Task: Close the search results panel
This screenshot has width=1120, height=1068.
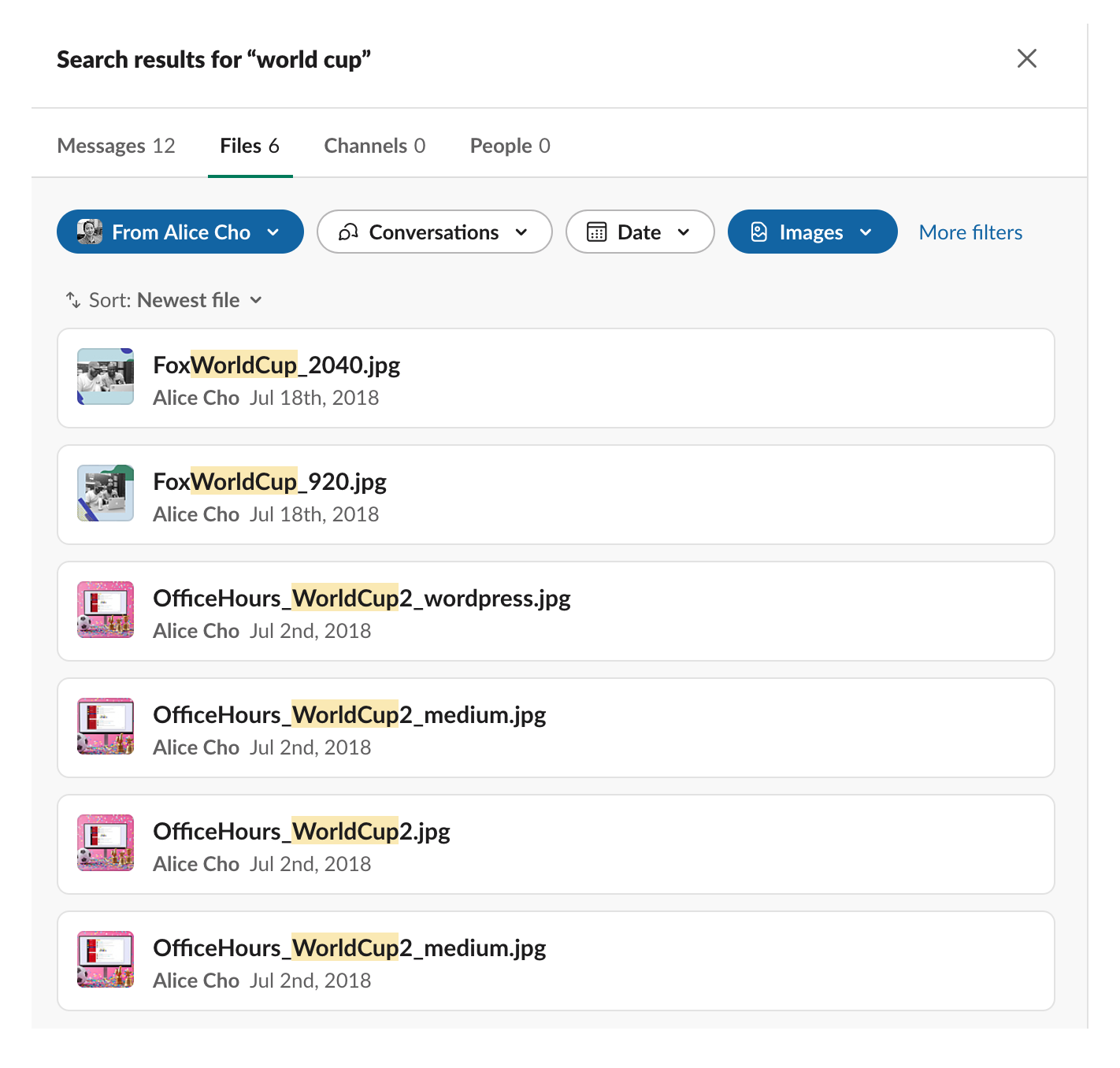Action: 1026,58
